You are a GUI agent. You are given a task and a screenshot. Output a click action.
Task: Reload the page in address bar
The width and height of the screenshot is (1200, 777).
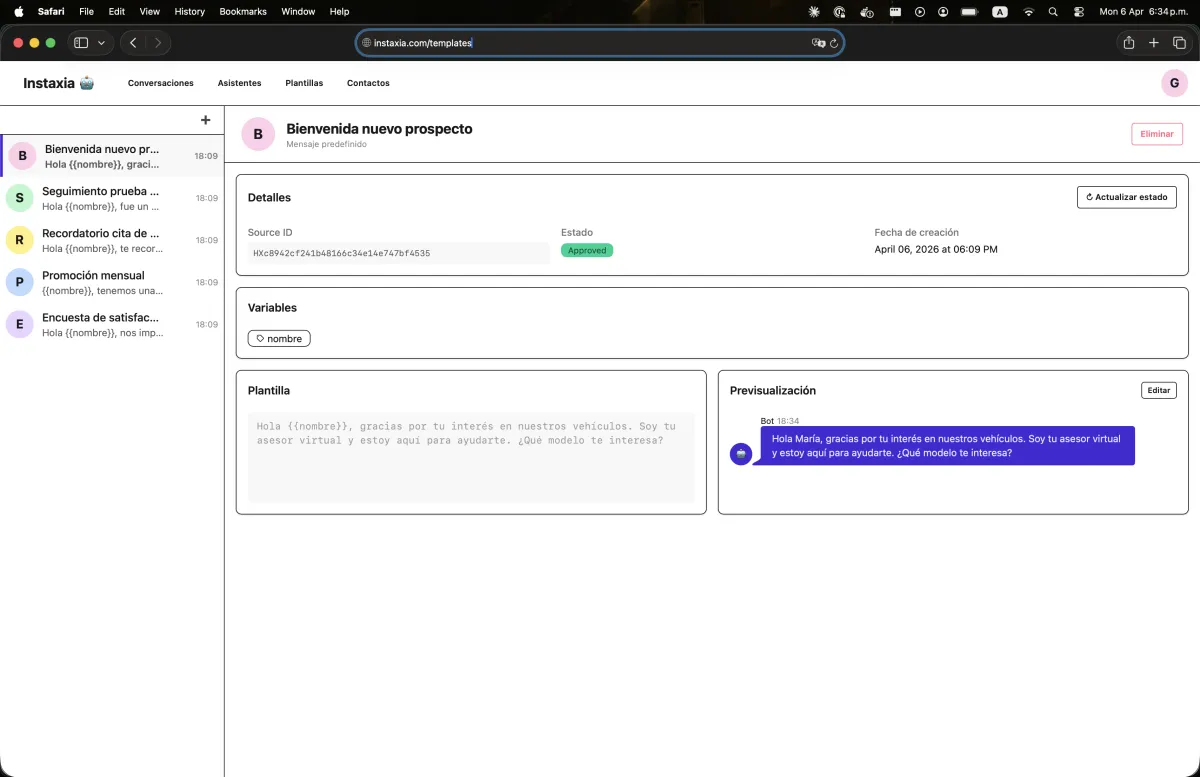(834, 43)
